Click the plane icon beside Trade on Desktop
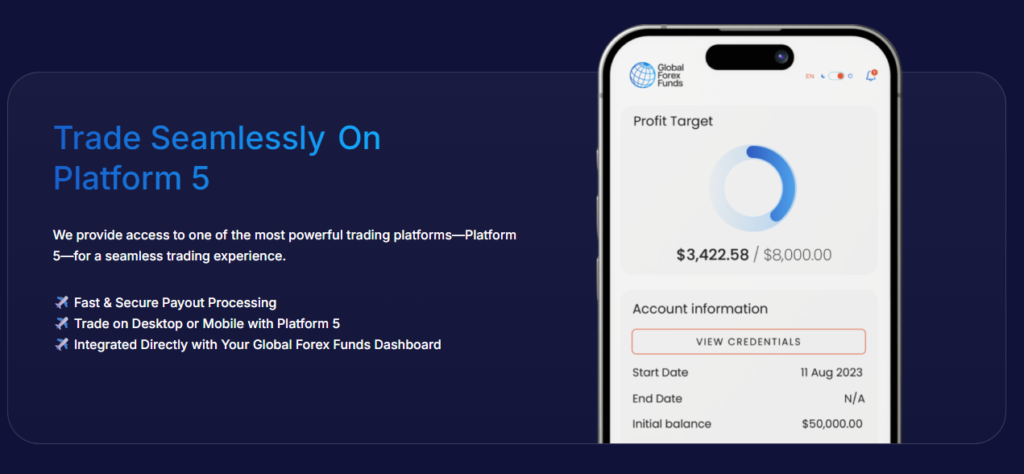Screen dimensions: 1024x474 point(61,323)
